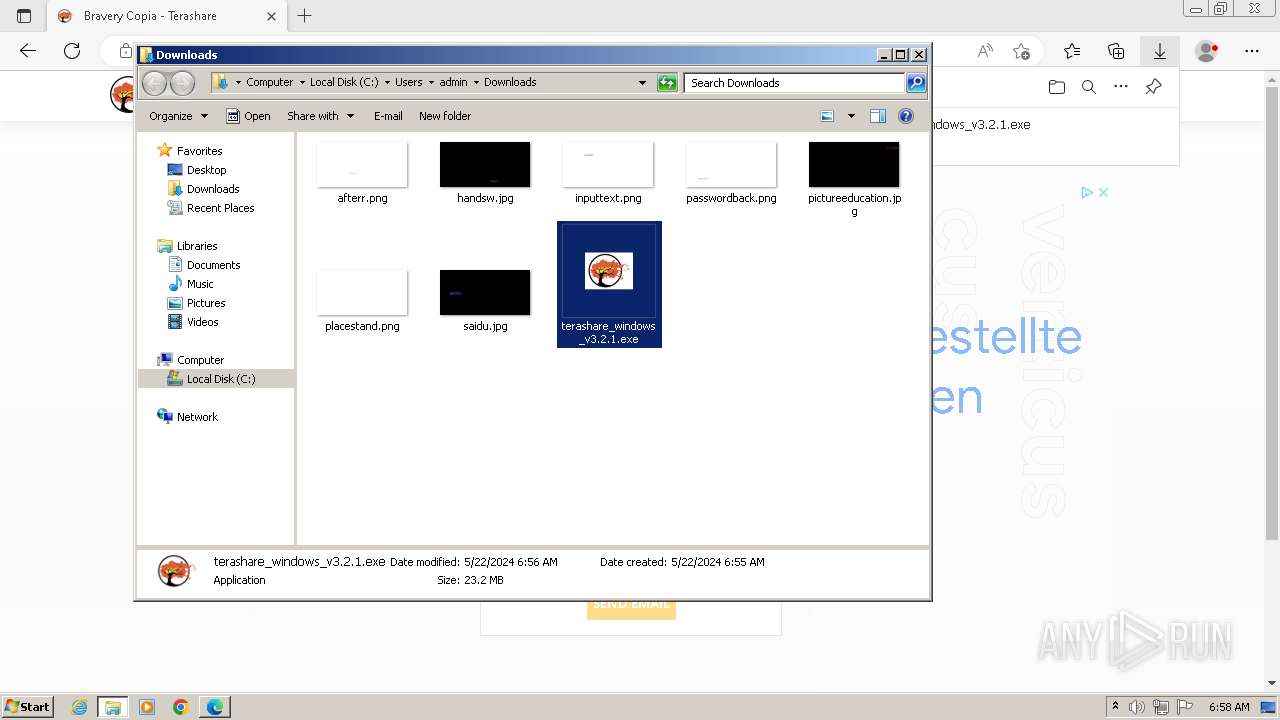Image resolution: width=1280 pixels, height=720 pixels.
Task: Click the Windows Start button
Action: [x=27, y=706]
